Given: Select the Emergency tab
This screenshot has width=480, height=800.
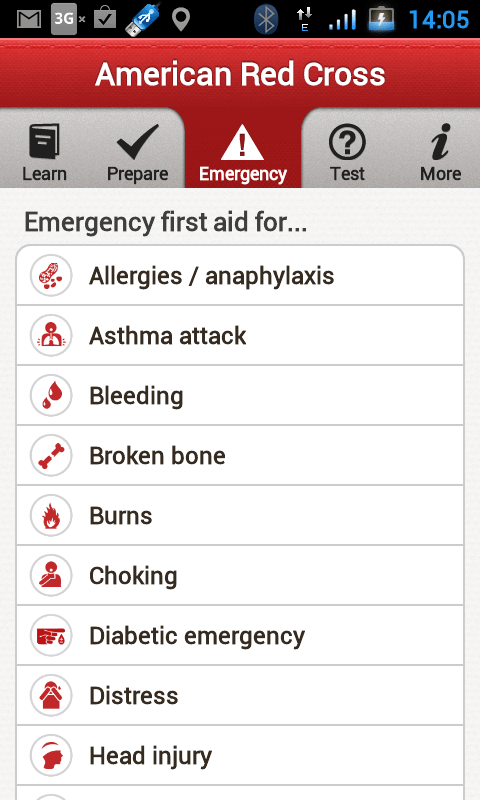Looking at the screenshot, I should tap(243, 152).
